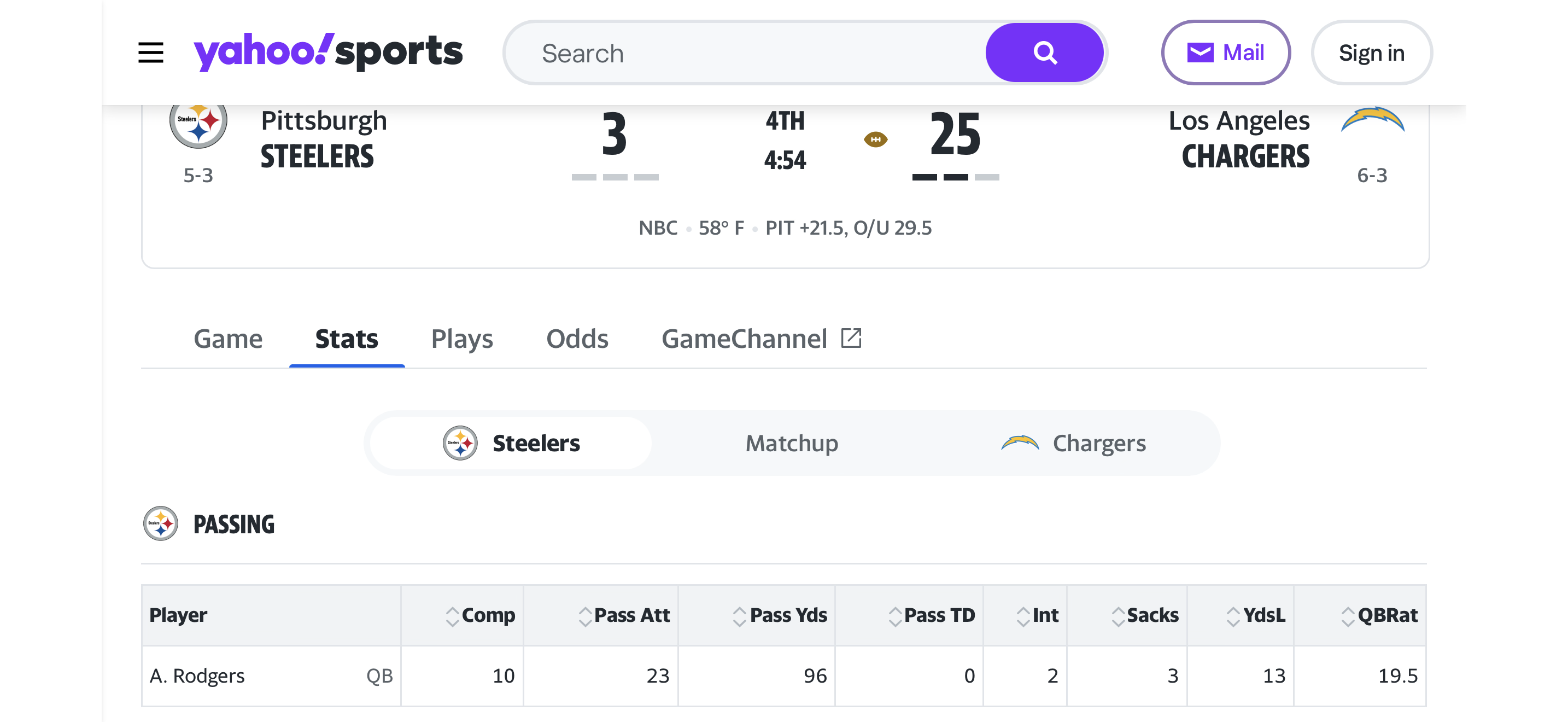Click the Steelers logo beside PASSING heading
Viewport: 1568px width, 722px height.
pyautogui.click(x=161, y=523)
